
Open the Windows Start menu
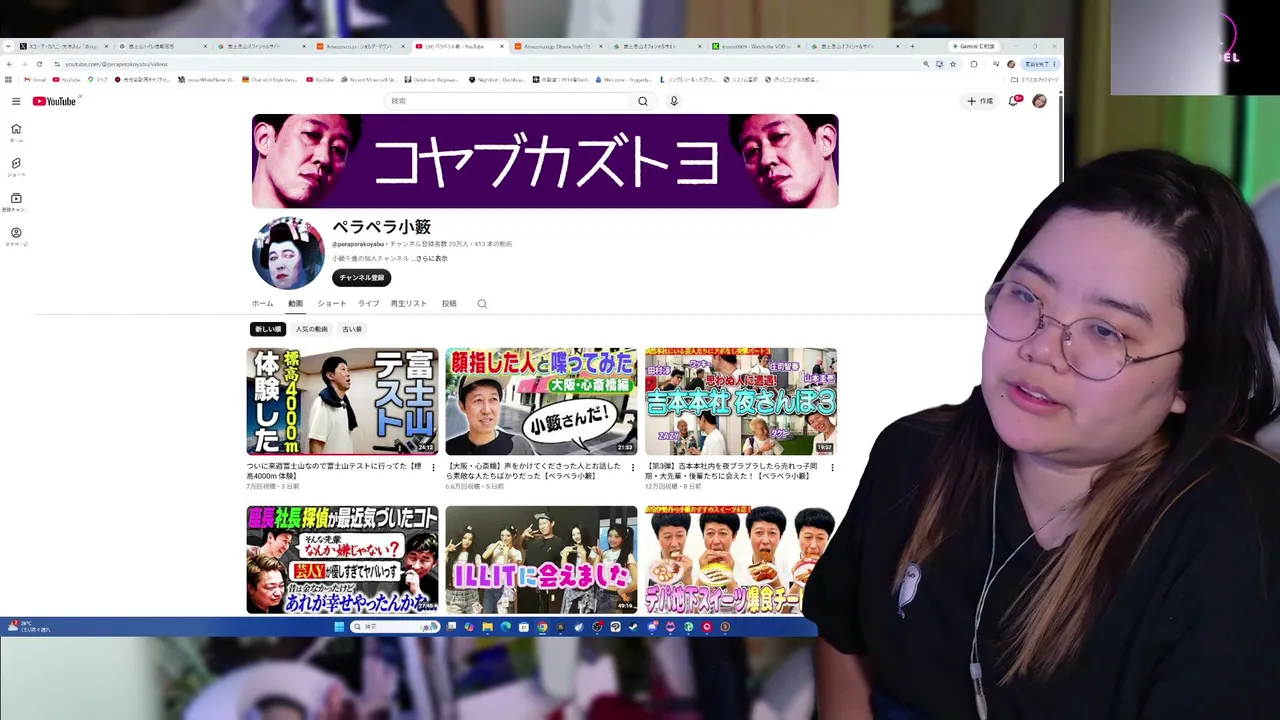339,627
